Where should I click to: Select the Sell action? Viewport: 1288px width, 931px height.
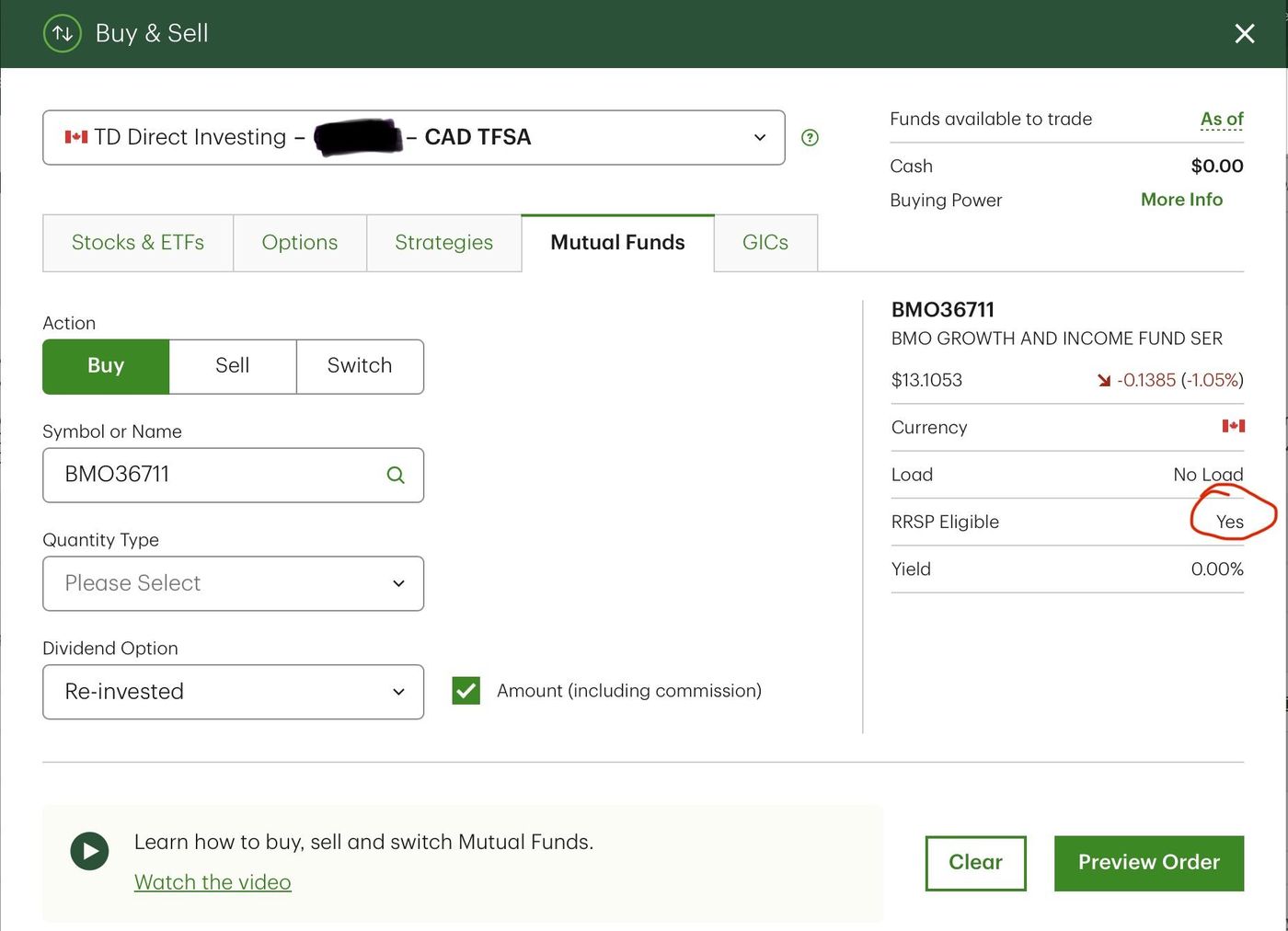233,366
